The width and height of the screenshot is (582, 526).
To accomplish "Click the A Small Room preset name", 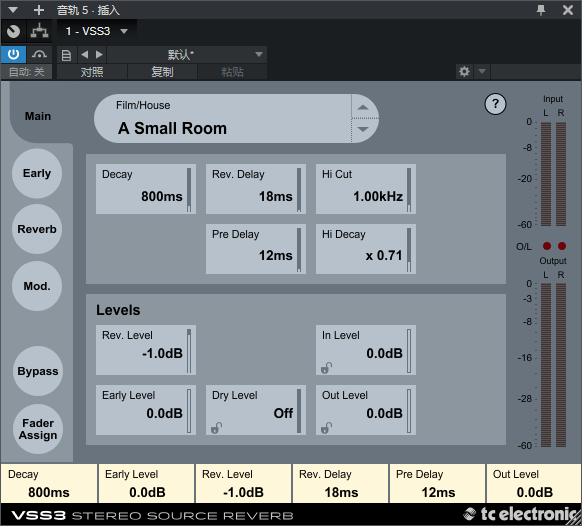I will (173, 128).
